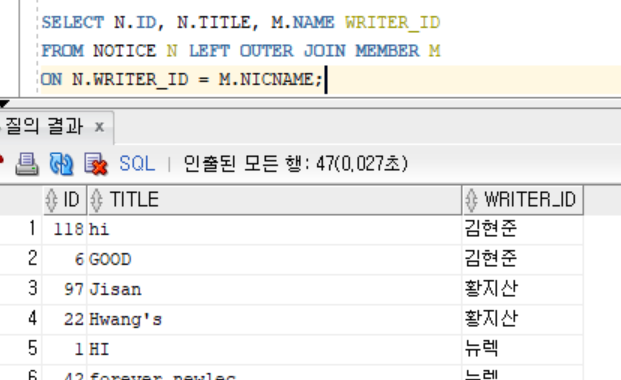Screen dimensions: 621x380
Task: Select the title cell 'hi'
Action: 274,229
